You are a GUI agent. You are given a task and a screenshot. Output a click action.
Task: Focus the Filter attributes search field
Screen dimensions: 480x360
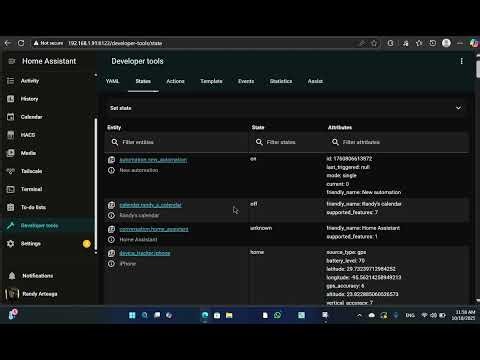[398, 142]
